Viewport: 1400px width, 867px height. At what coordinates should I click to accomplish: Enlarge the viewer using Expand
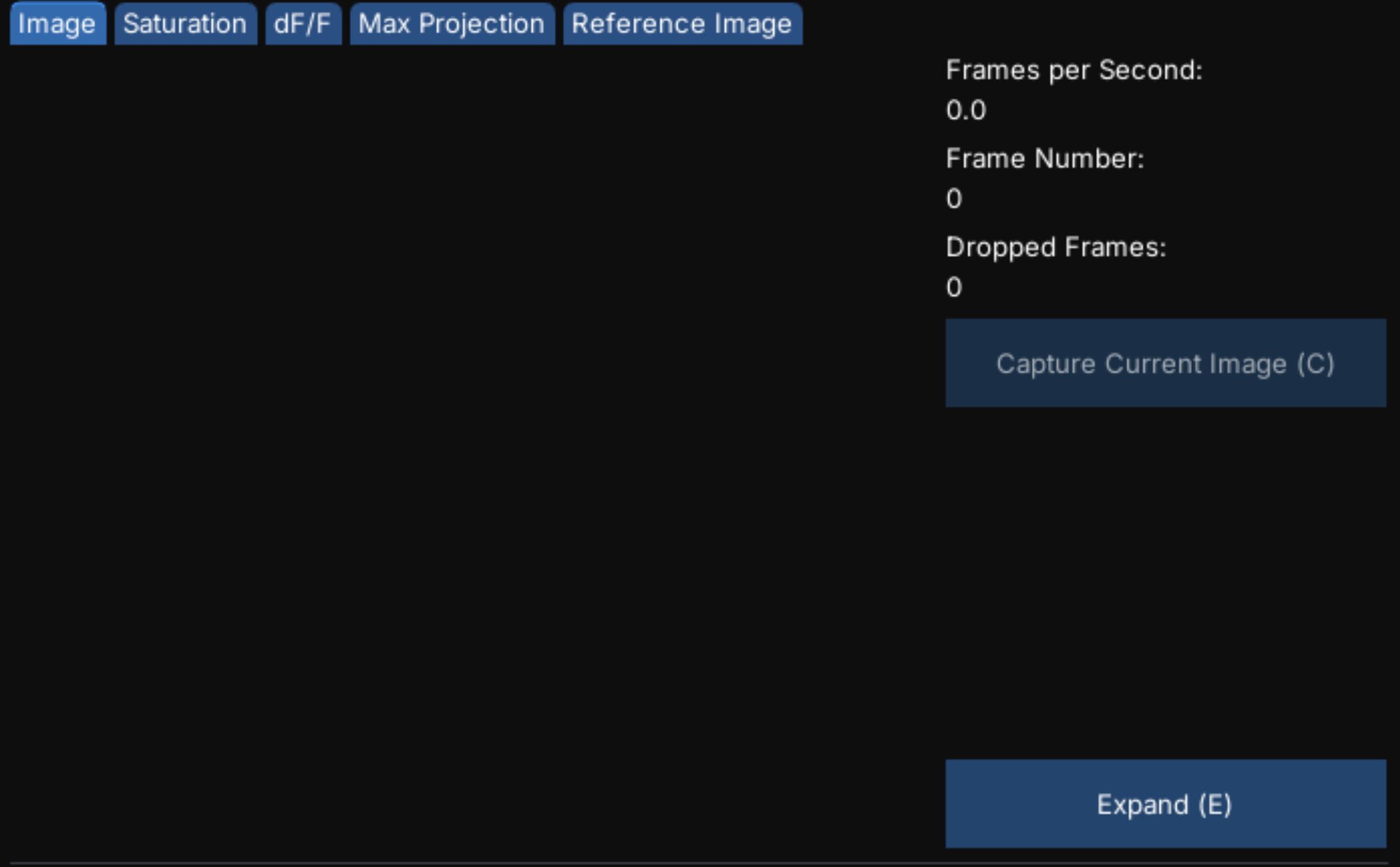(x=1166, y=804)
